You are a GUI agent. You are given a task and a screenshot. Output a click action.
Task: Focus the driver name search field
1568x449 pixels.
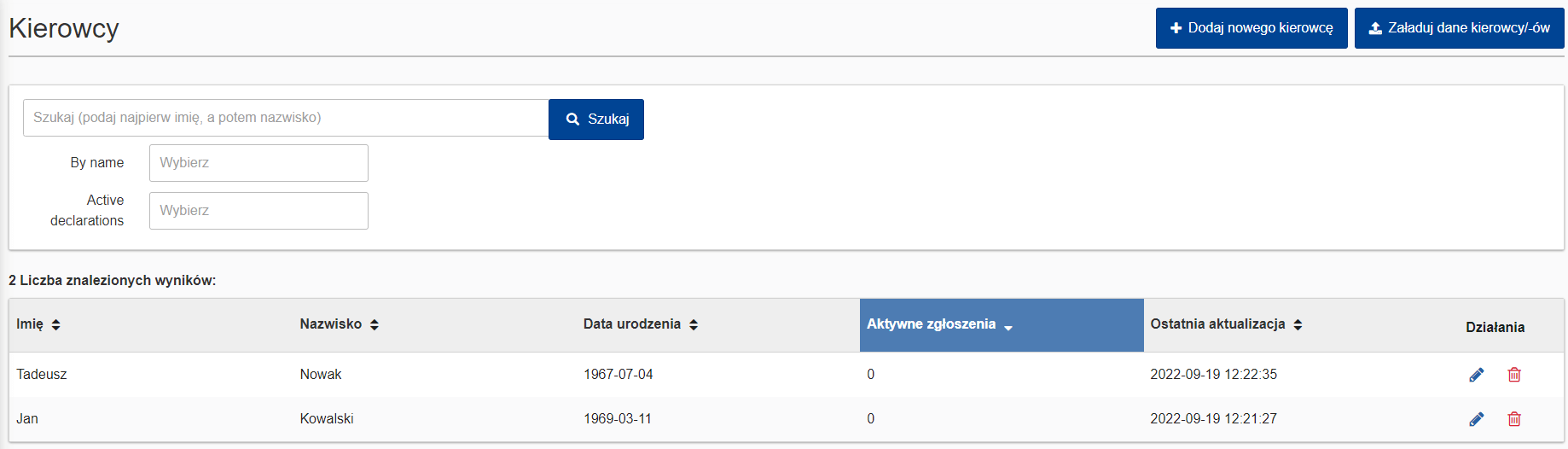(286, 118)
